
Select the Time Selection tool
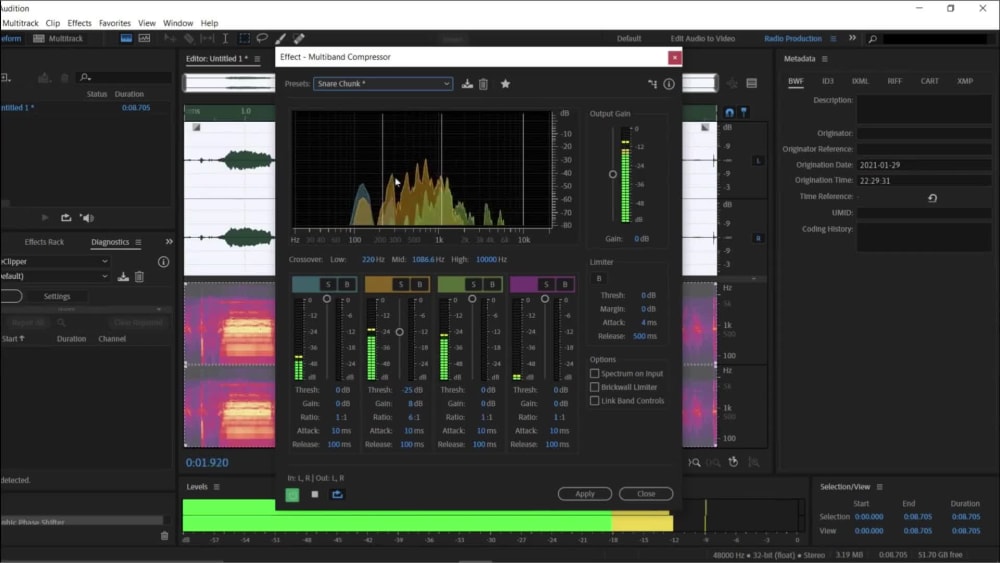tap(225, 38)
